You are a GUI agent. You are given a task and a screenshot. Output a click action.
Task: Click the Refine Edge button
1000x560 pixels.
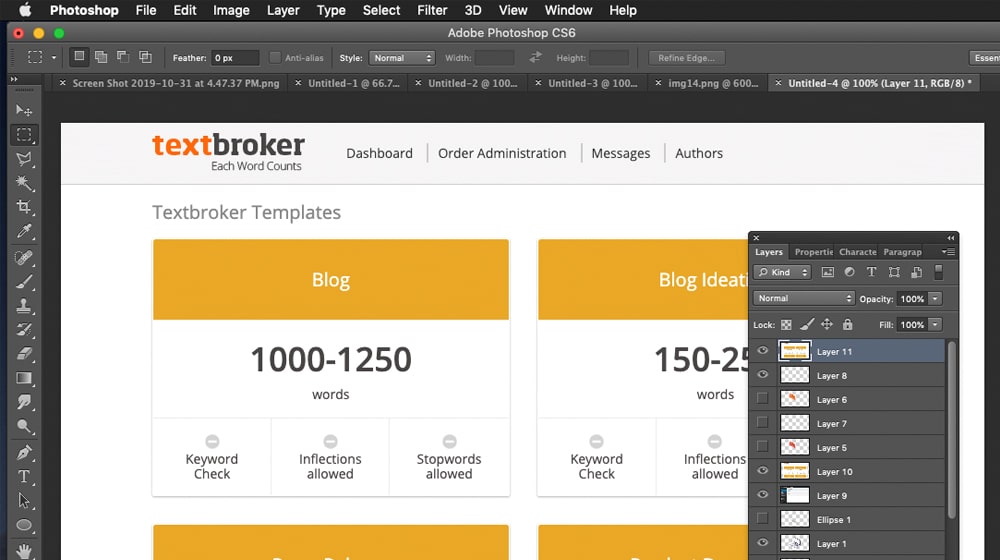point(686,58)
